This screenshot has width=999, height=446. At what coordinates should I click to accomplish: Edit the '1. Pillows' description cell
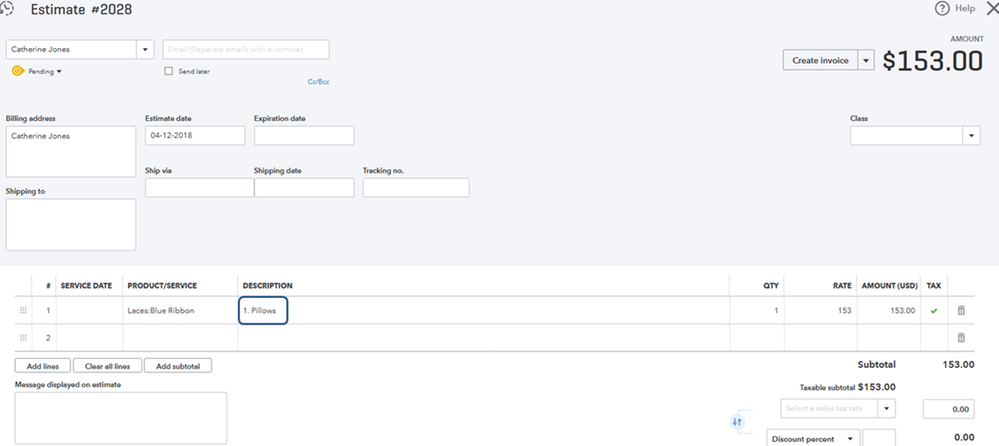click(x=263, y=310)
